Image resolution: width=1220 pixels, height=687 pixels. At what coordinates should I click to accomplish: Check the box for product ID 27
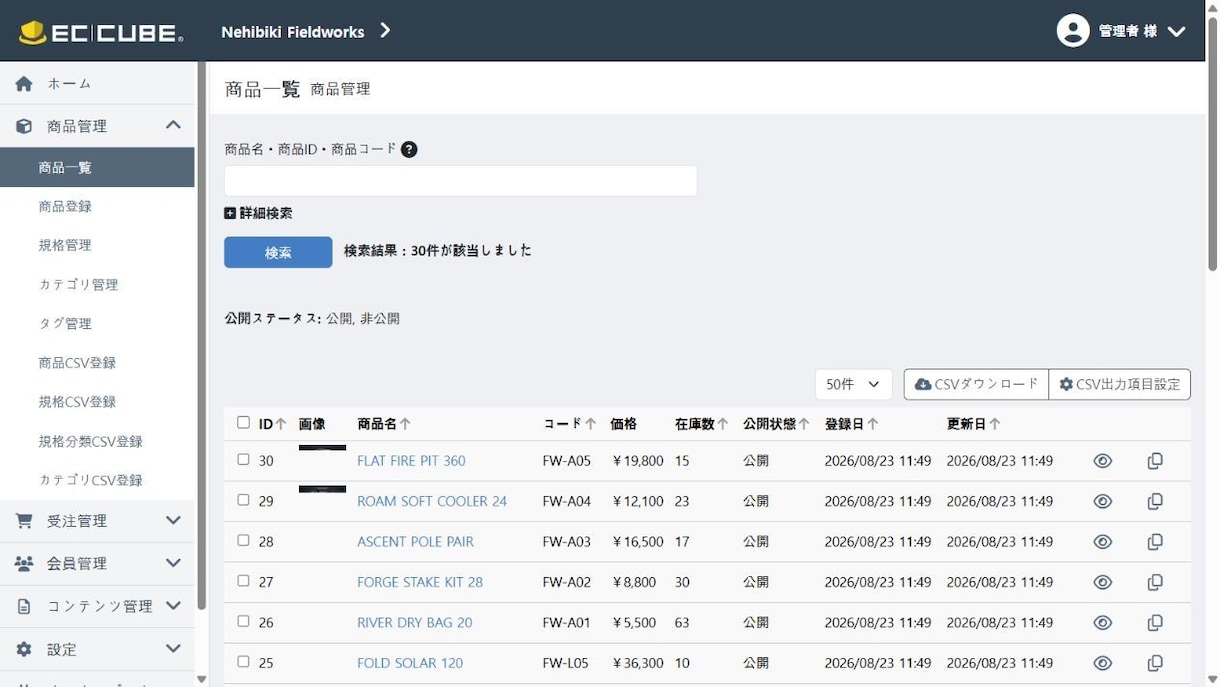[x=243, y=581]
